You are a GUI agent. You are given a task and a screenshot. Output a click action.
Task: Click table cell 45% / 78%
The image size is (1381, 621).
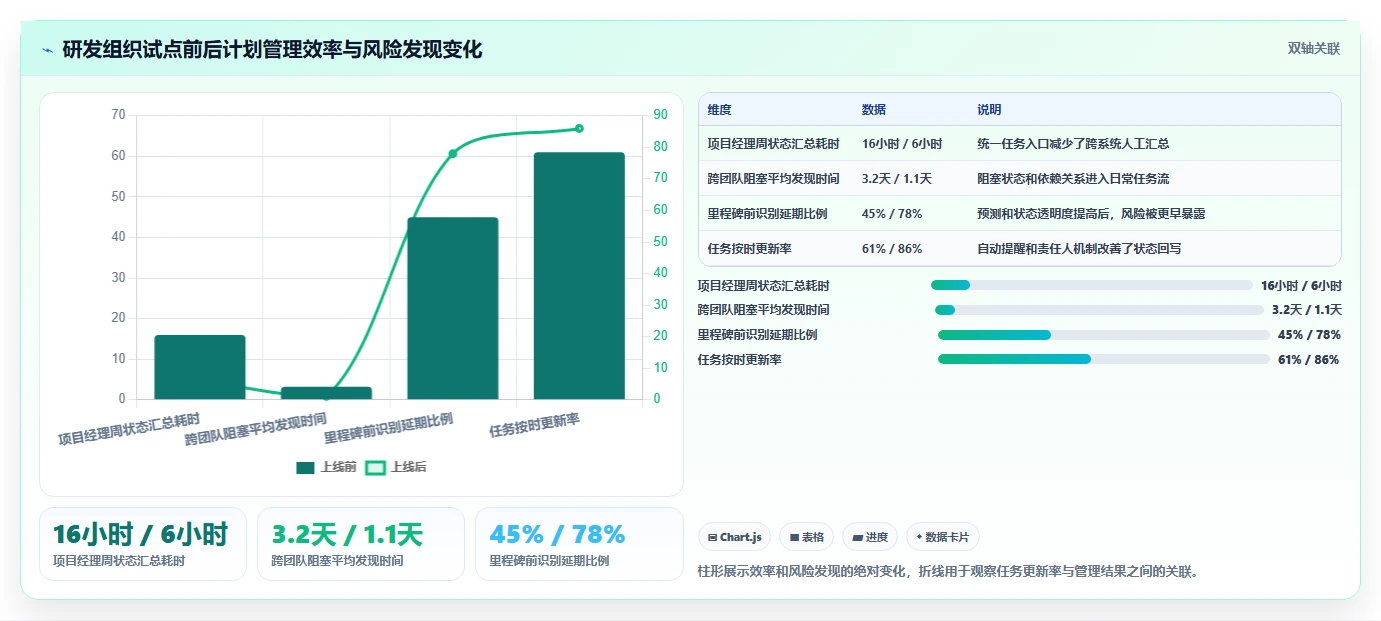892,214
